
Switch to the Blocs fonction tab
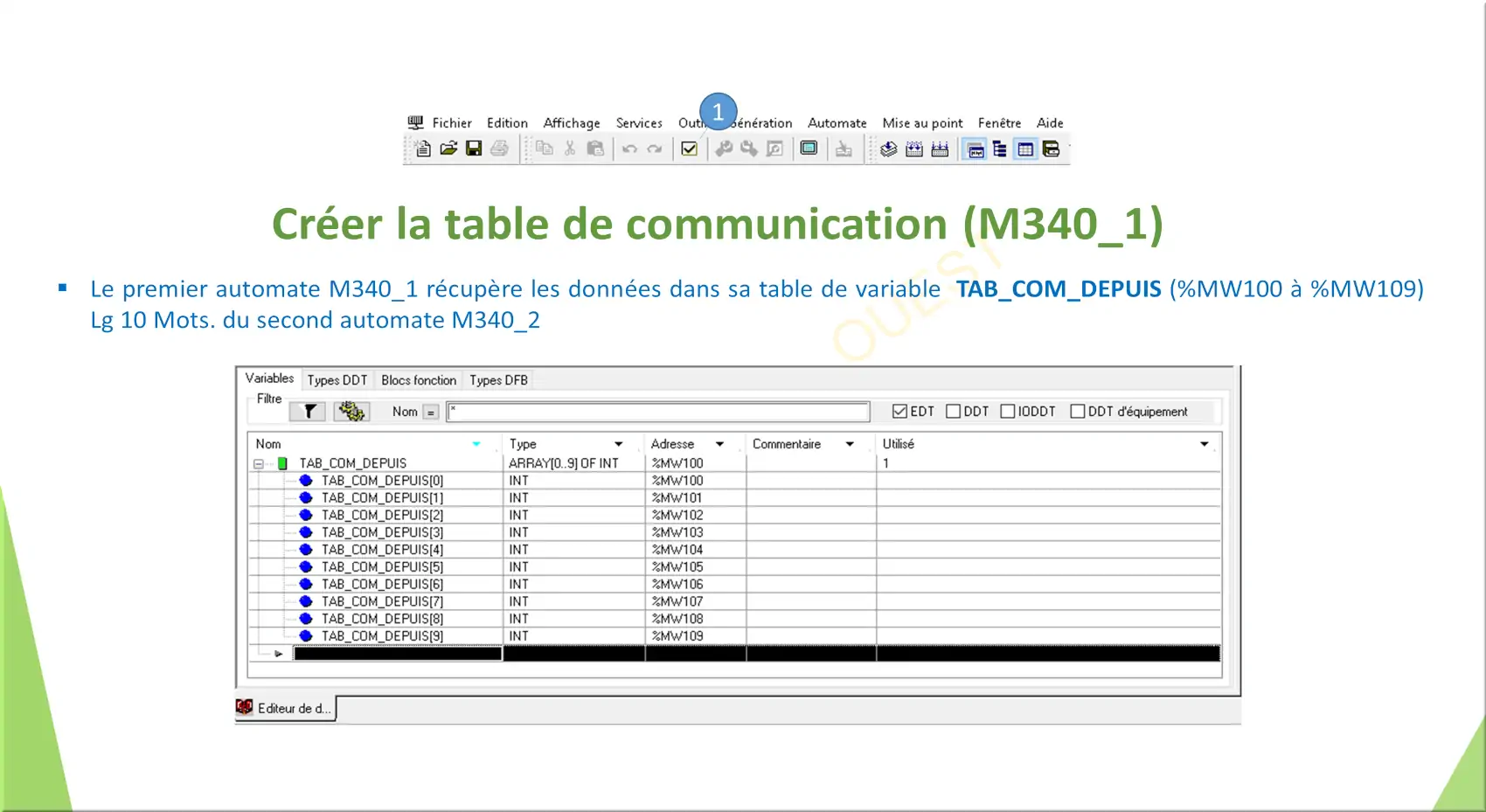419,380
